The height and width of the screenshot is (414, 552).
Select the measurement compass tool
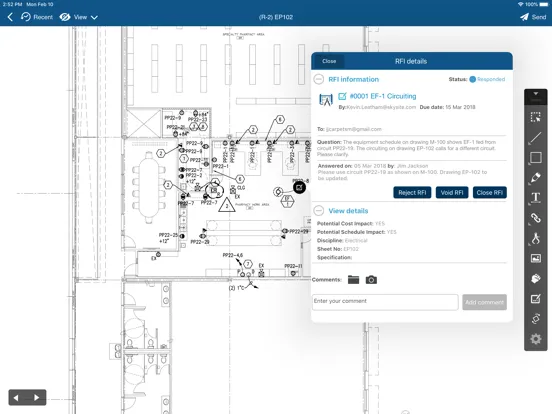pyautogui.click(x=535, y=238)
